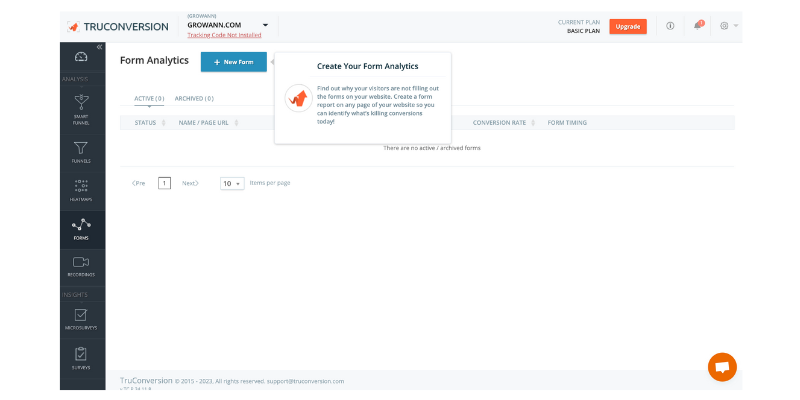Viewport: 800px width, 400px height.
Task: Go to previous page with Pre
Action: point(138,183)
